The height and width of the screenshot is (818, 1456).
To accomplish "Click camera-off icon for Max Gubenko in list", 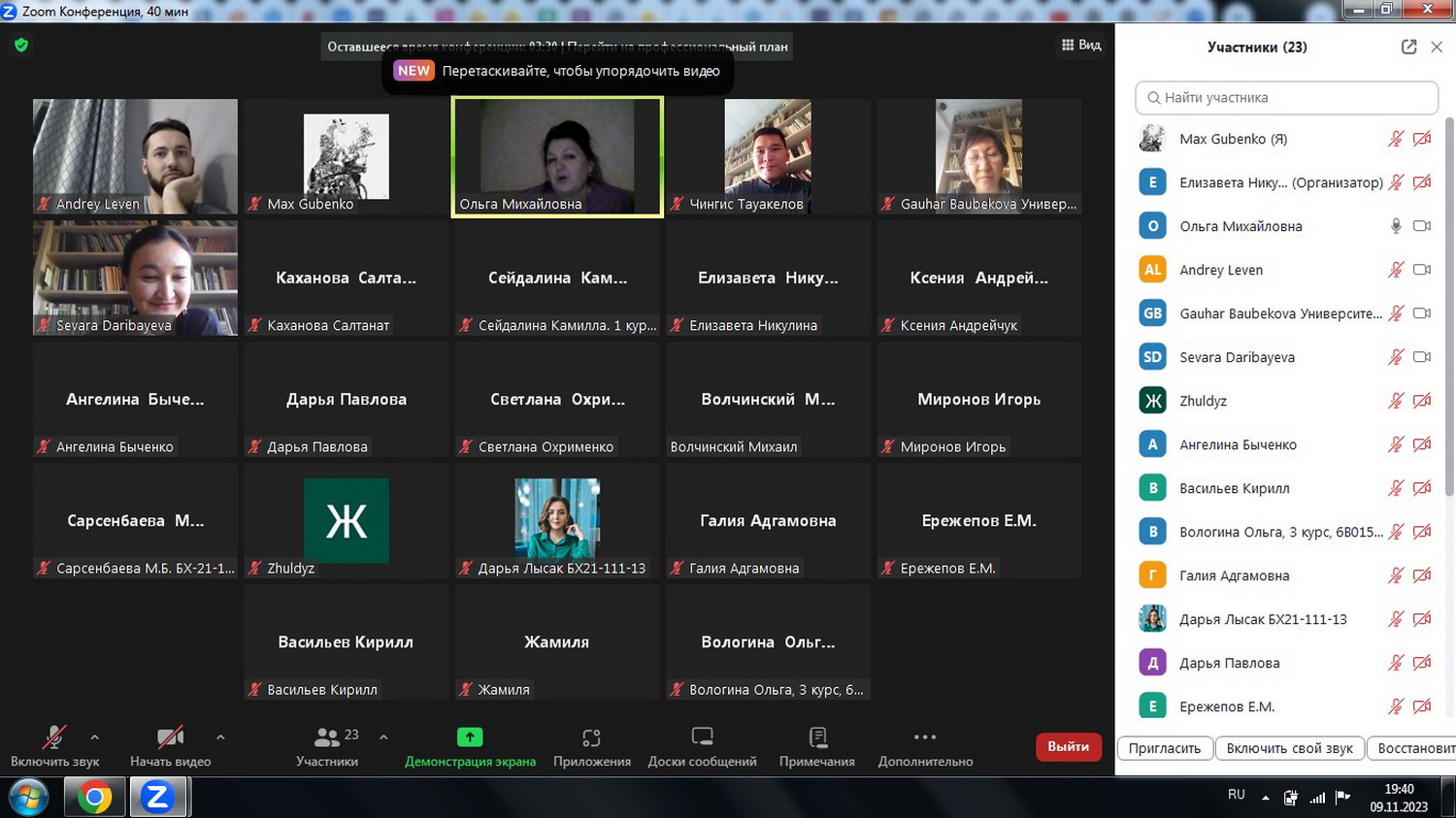I will click(1422, 139).
